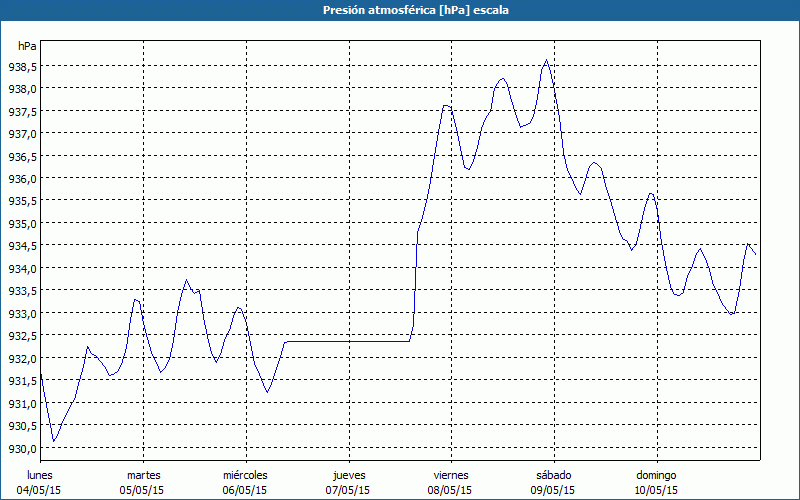Click the 930,0 label at the axis bottom
The width and height of the screenshot is (800, 500).
tap(22, 448)
